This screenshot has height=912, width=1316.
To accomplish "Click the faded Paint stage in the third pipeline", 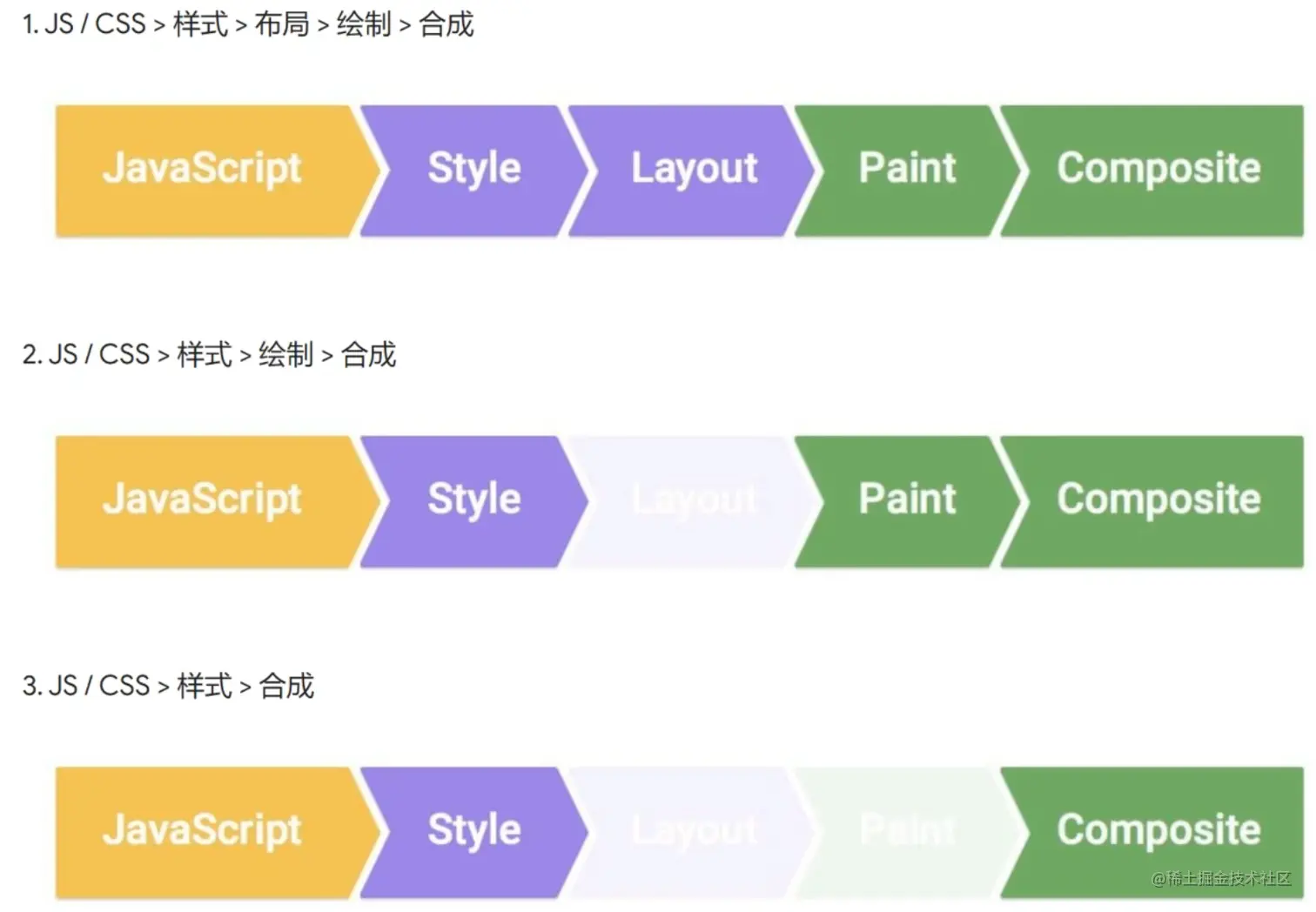I will point(907,830).
